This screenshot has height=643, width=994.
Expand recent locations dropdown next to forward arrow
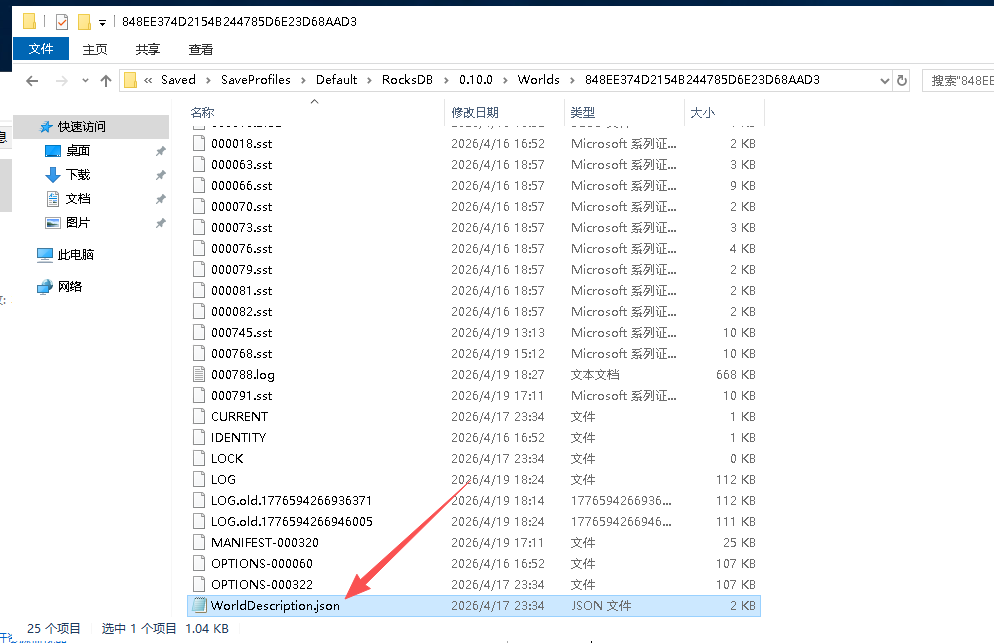(x=84, y=81)
